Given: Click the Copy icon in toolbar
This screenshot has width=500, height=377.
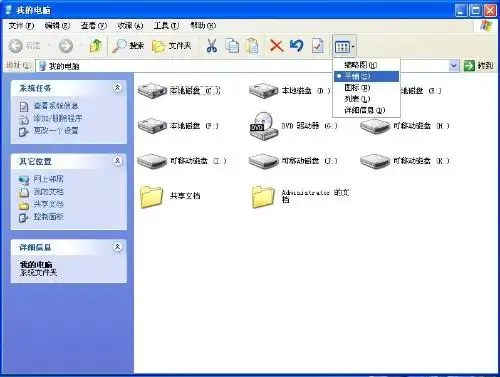Looking at the screenshot, I should click(x=232, y=46).
